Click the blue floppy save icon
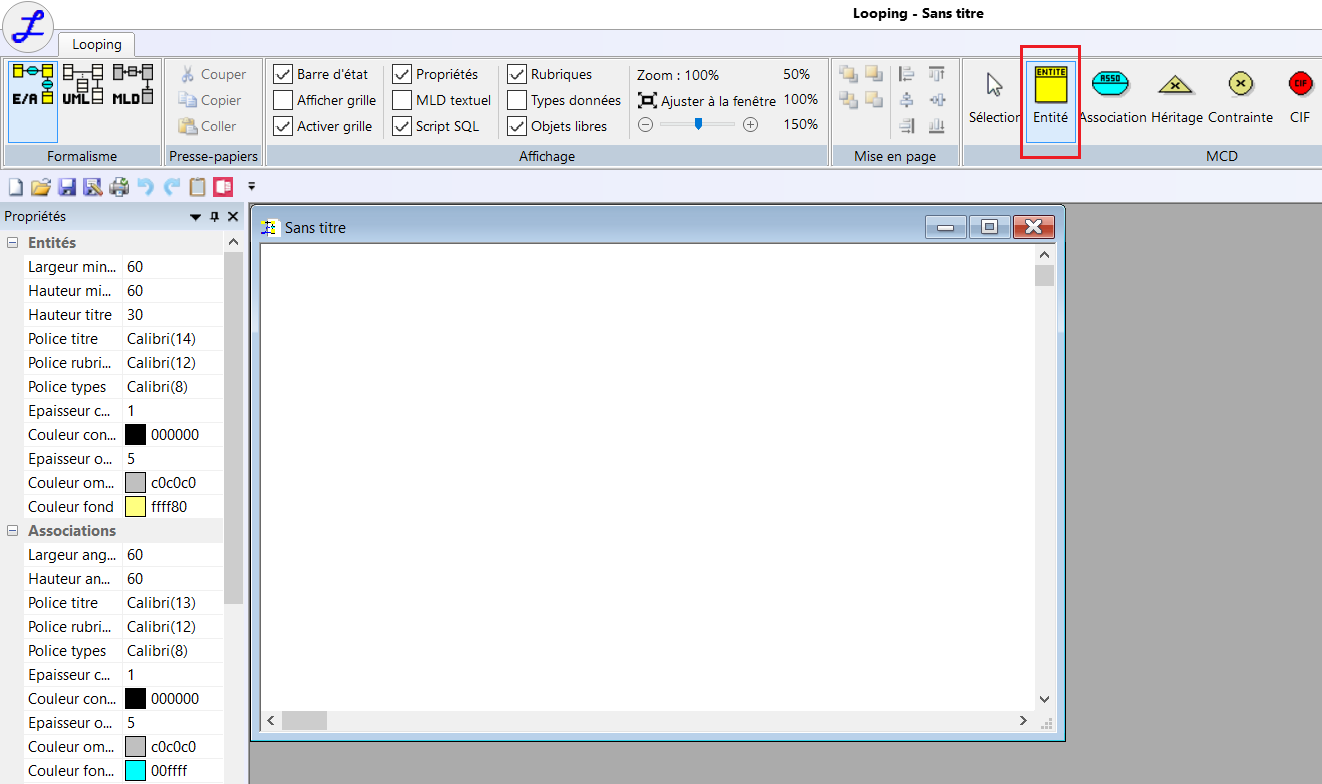This screenshot has height=784, width=1322. pyautogui.click(x=67, y=187)
